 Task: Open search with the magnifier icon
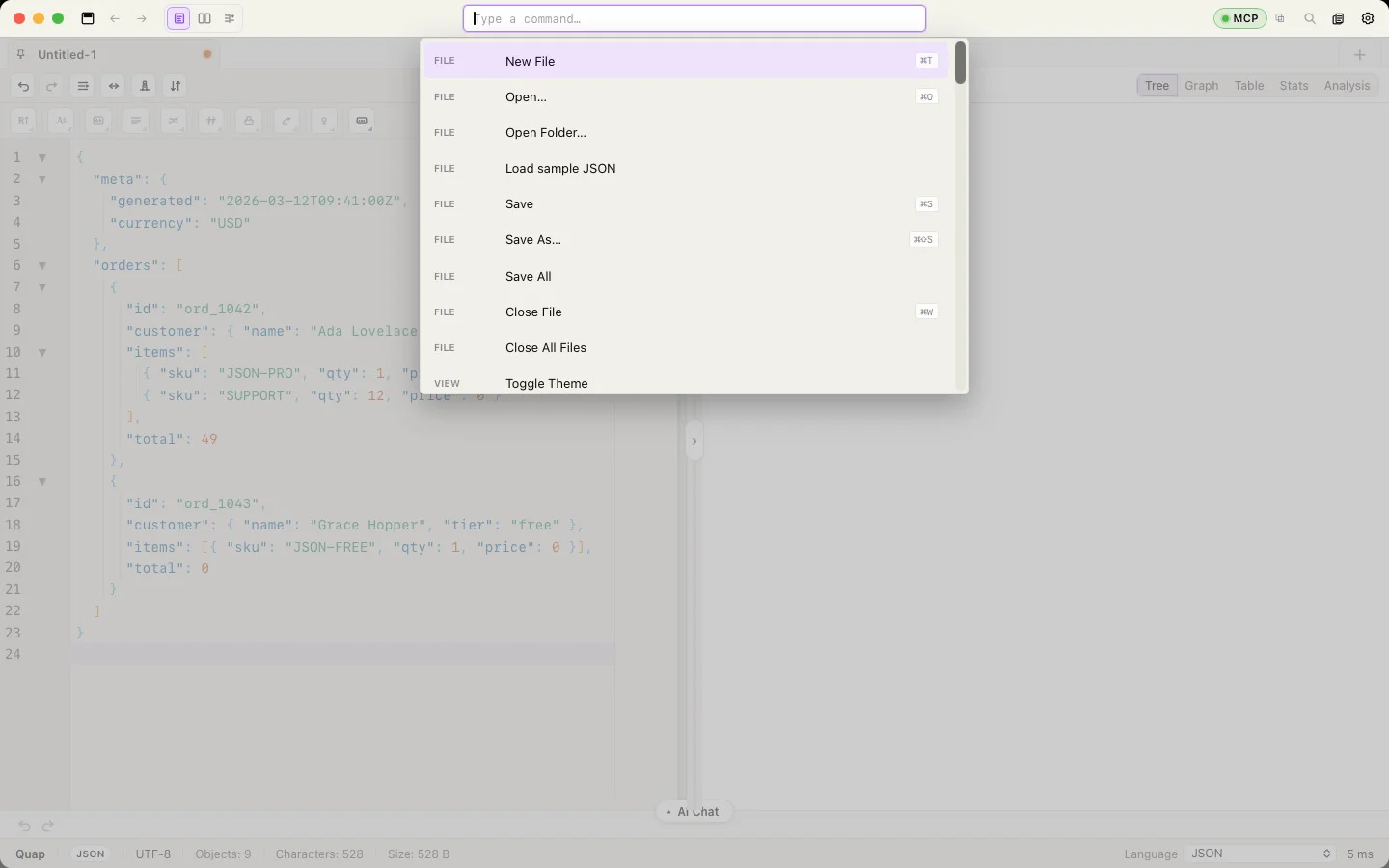click(1310, 18)
